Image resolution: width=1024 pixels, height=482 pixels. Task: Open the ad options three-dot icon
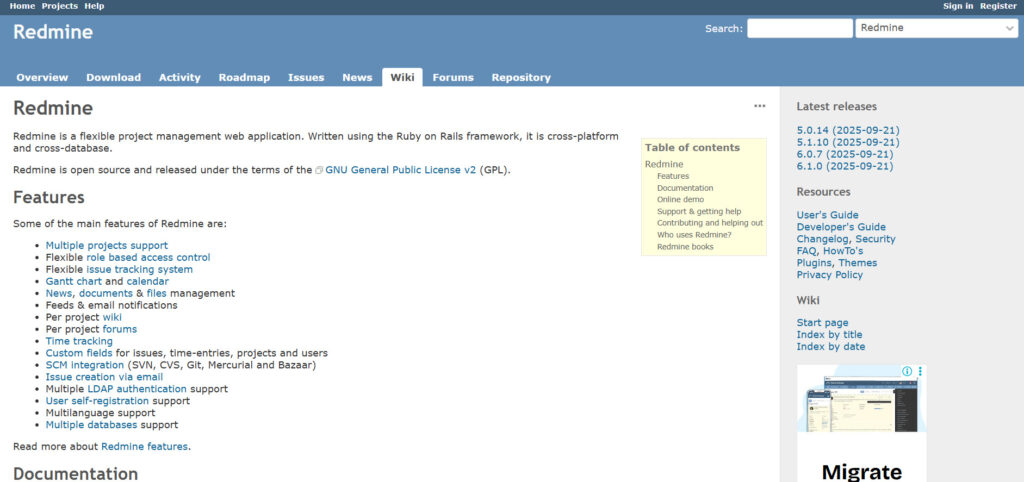tap(920, 371)
